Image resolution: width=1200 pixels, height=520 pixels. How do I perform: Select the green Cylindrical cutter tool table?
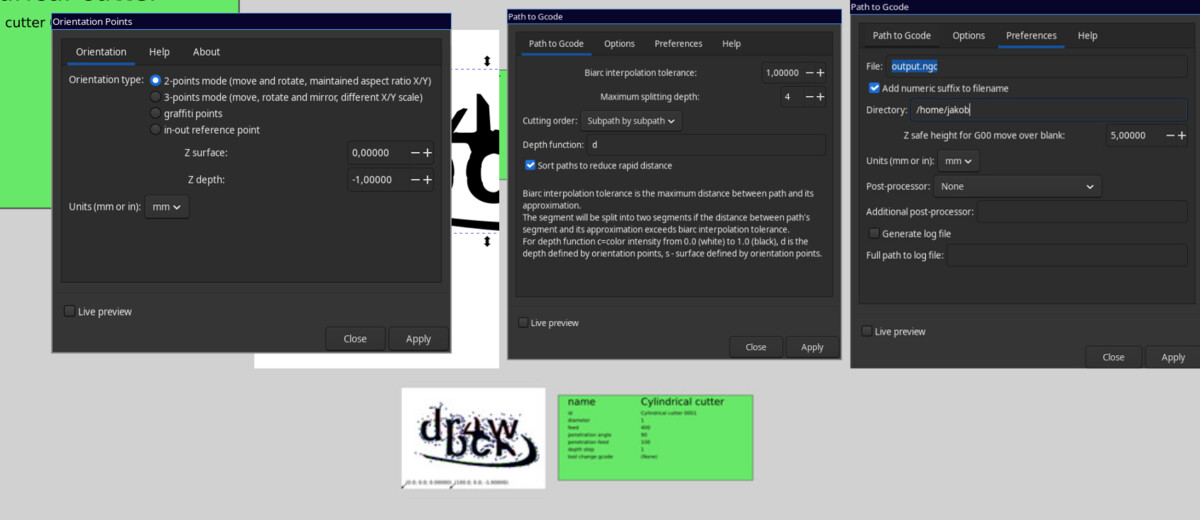pyautogui.click(x=655, y=437)
